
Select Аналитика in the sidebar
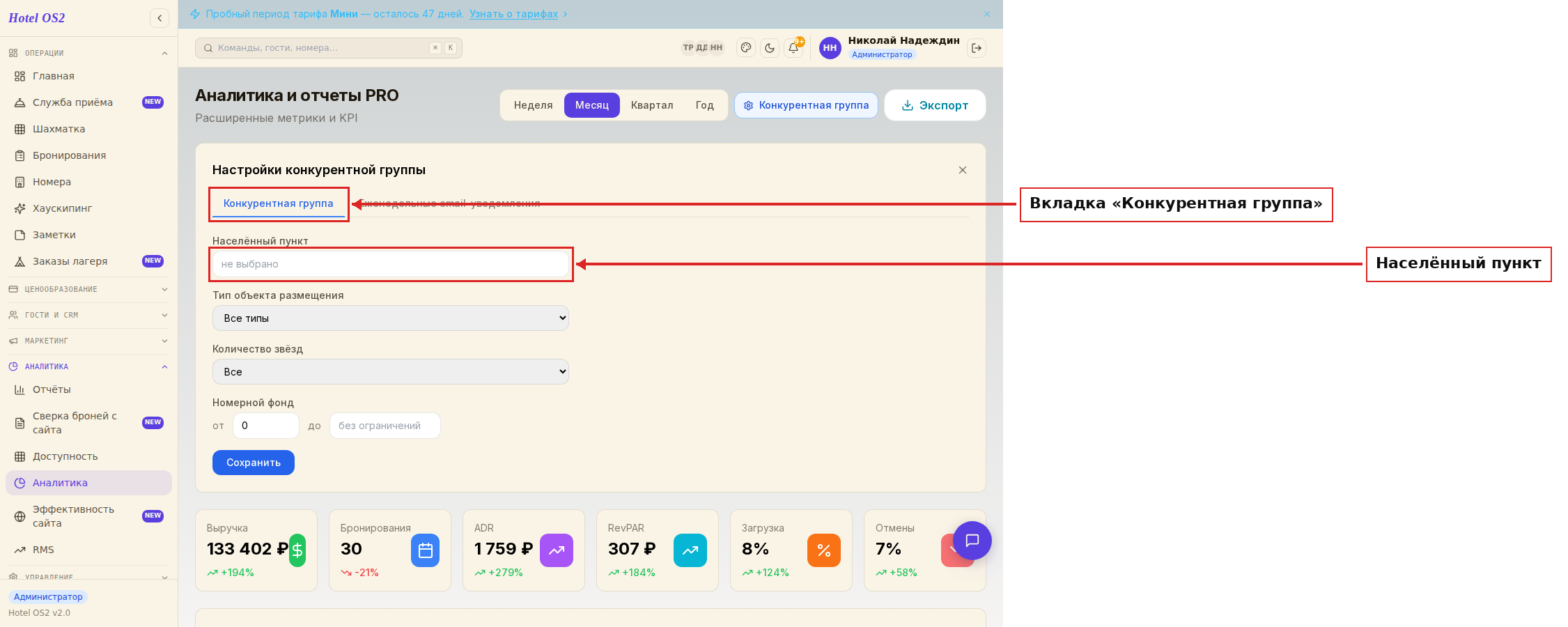pos(88,483)
